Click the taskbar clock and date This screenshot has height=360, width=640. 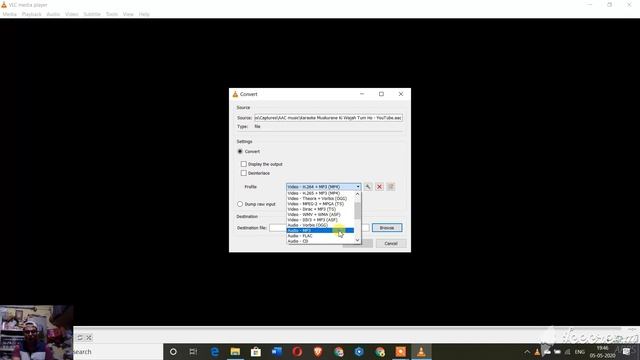pos(602,352)
